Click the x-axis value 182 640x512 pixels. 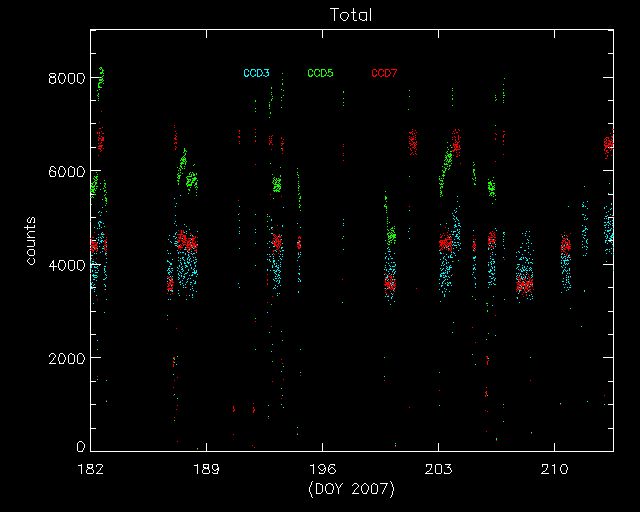(90, 469)
